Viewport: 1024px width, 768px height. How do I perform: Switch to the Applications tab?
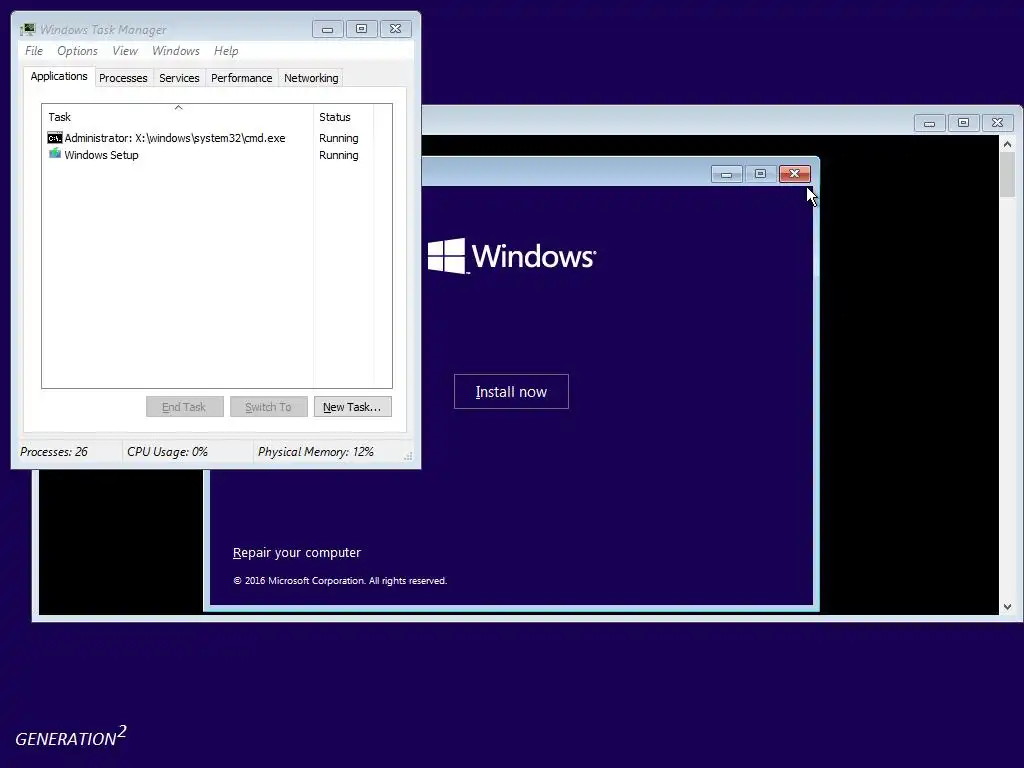pos(59,76)
